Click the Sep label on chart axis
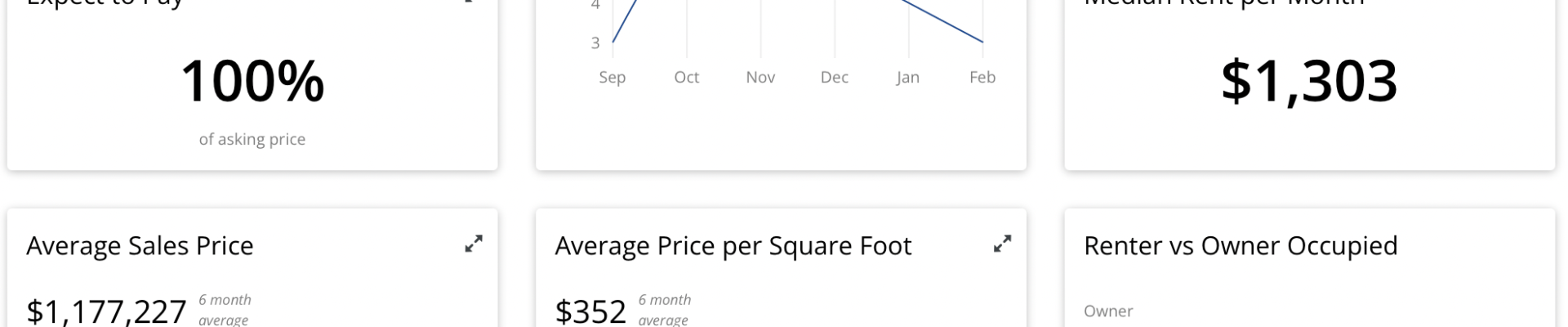 (x=612, y=77)
